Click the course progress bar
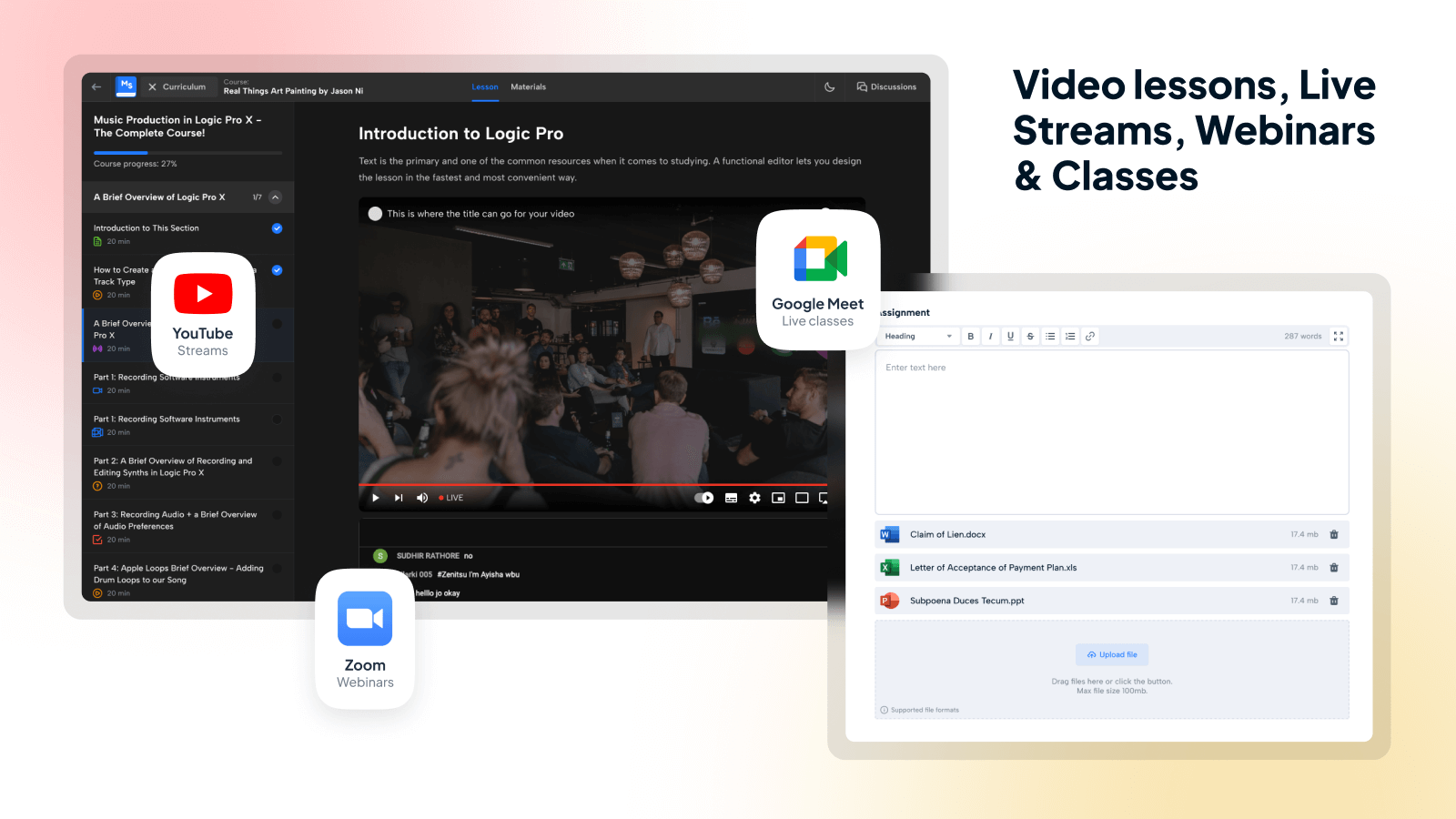This screenshot has width=1456, height=819. [187, 152]
